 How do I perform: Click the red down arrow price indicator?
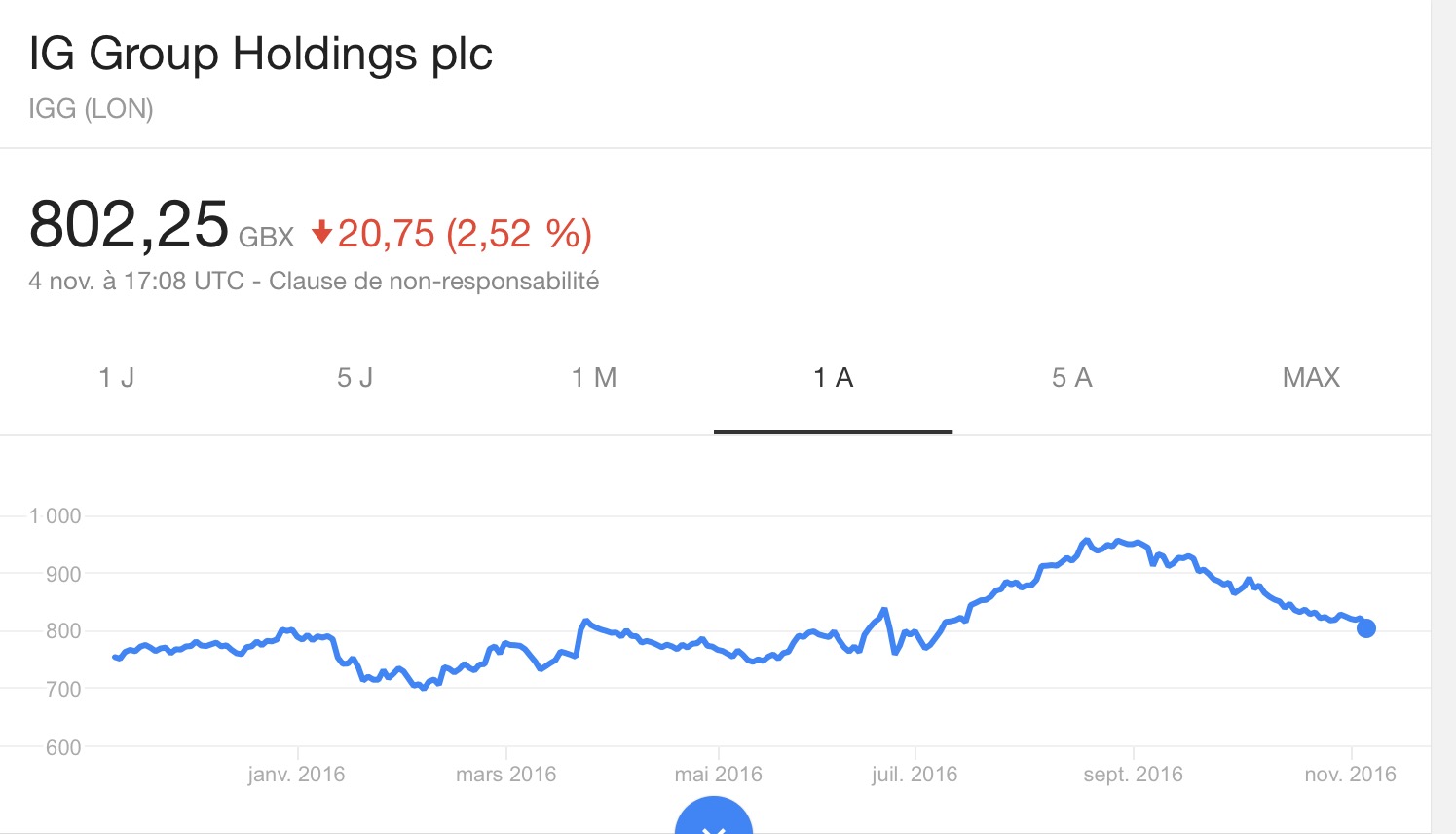322,233
